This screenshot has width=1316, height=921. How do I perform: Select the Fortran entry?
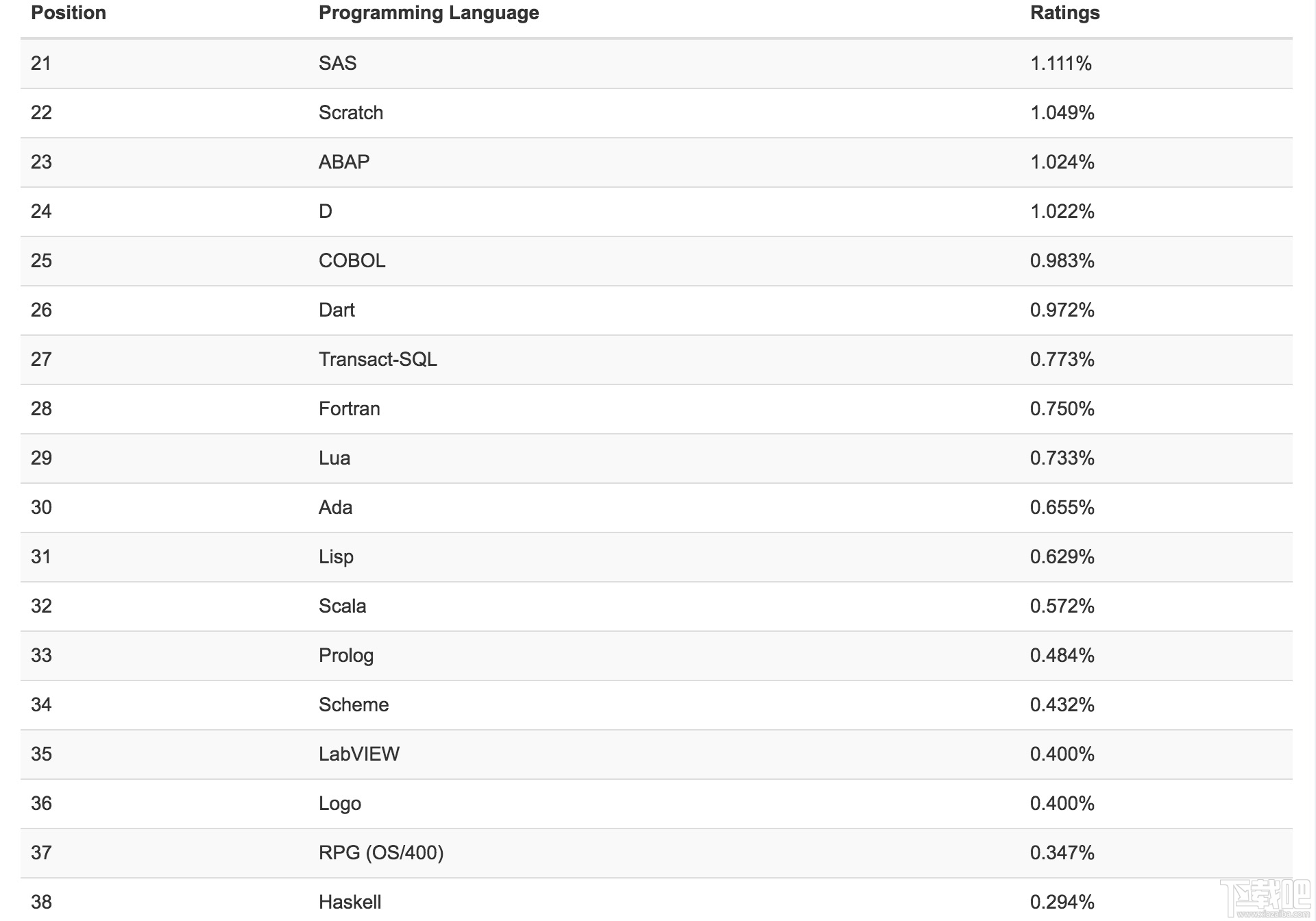[x=349, y=409]
